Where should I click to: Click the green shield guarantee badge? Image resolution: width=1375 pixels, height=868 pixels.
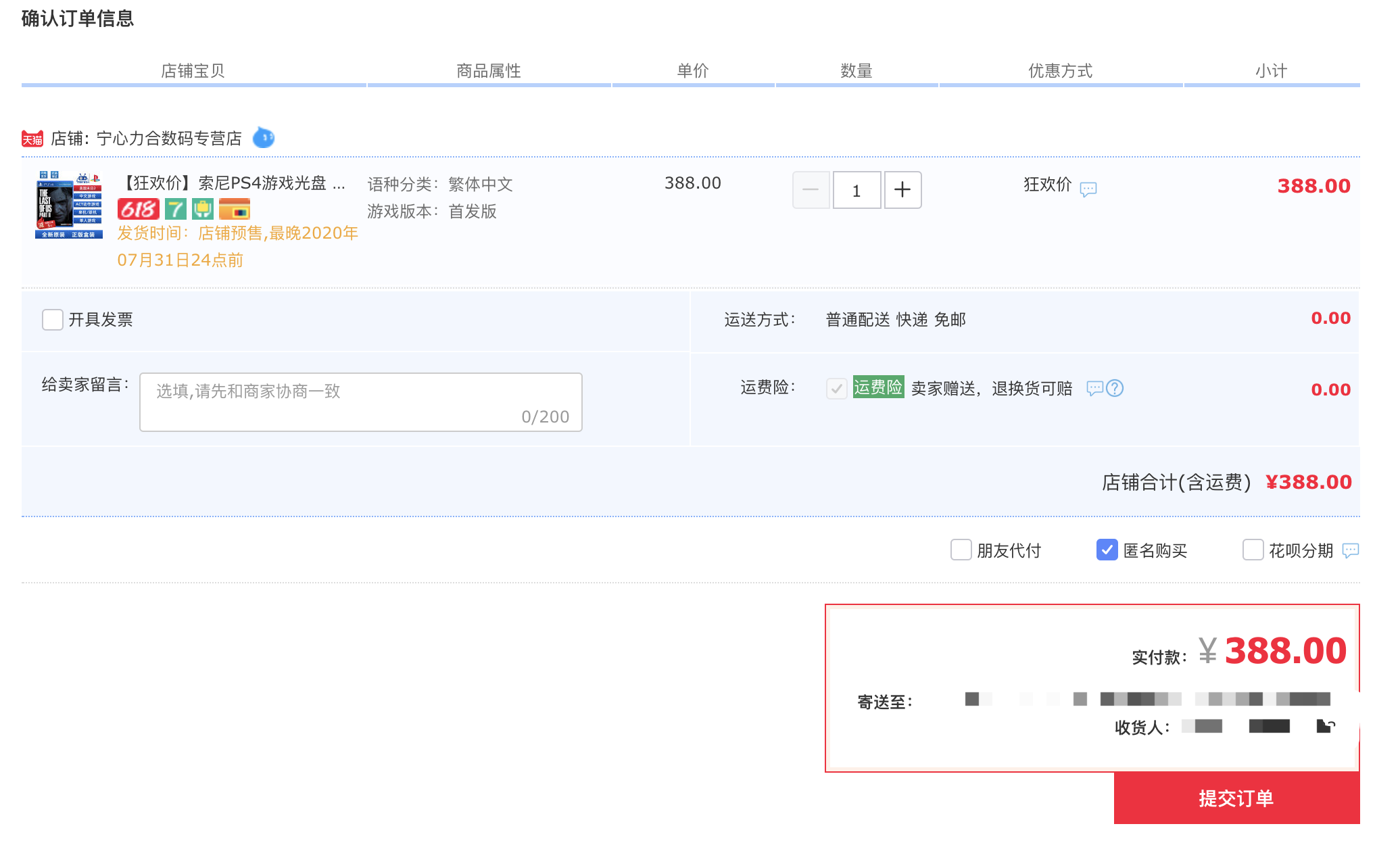(x=203, y=209)
